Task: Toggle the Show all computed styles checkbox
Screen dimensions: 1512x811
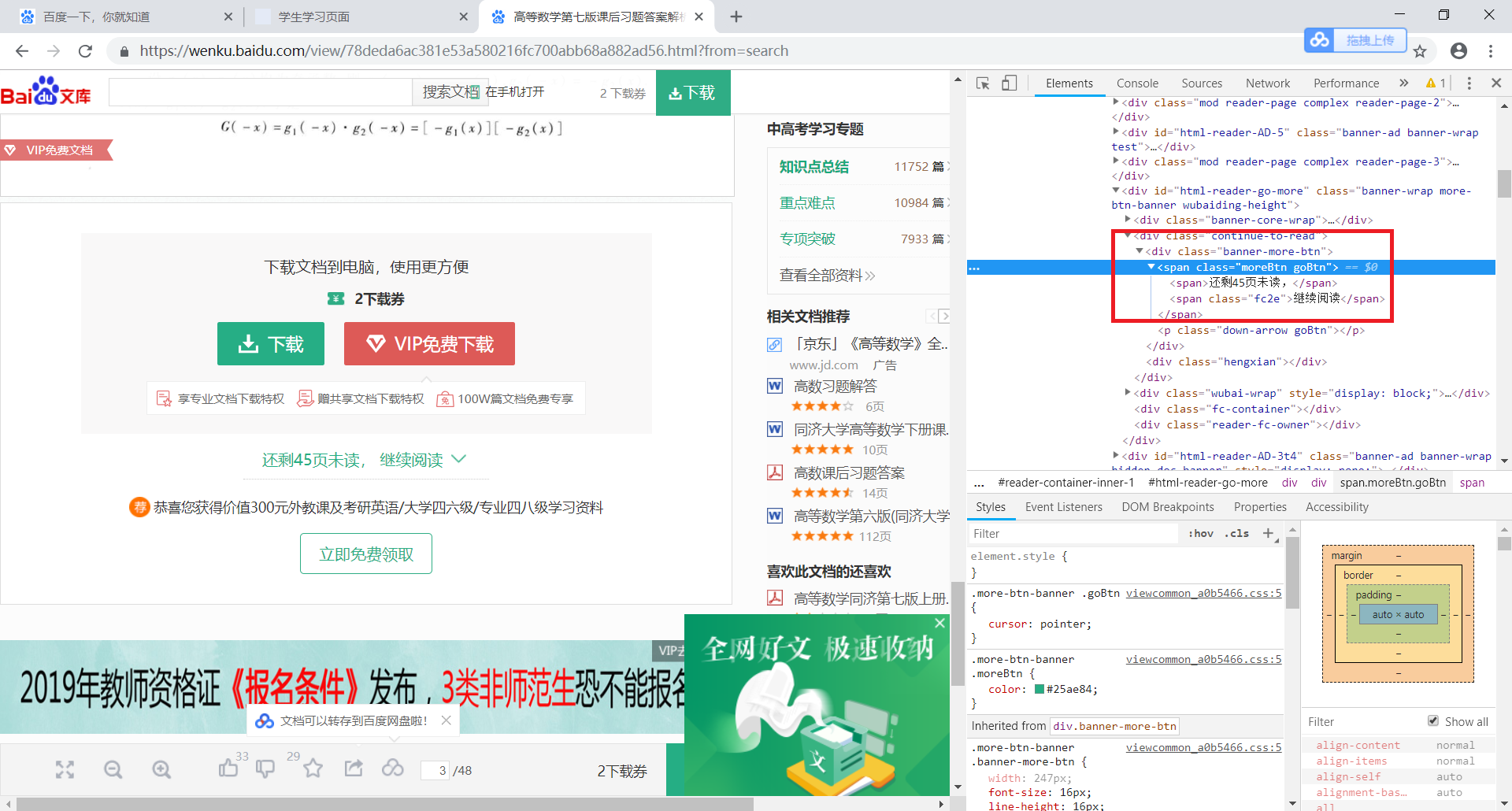Action: coord(1433,720)
